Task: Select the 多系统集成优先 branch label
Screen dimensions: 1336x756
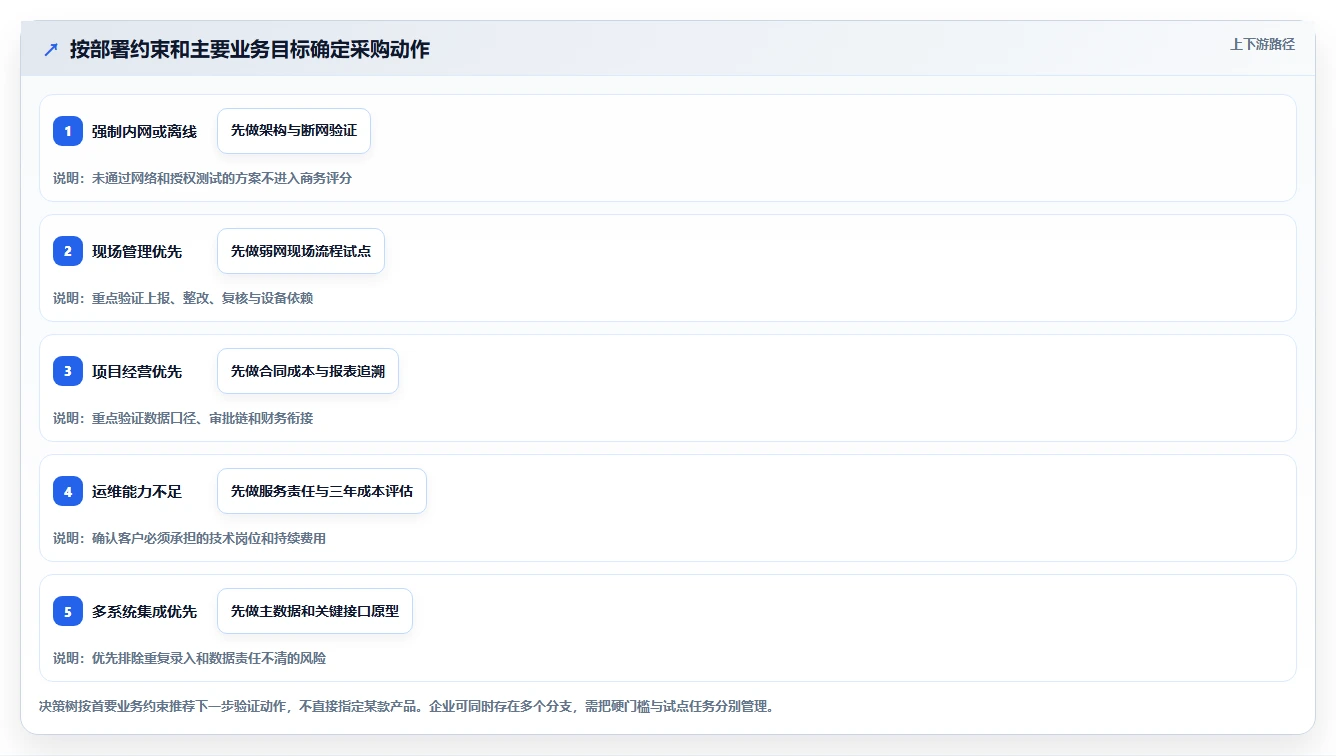Action: [x=144, y=611]
